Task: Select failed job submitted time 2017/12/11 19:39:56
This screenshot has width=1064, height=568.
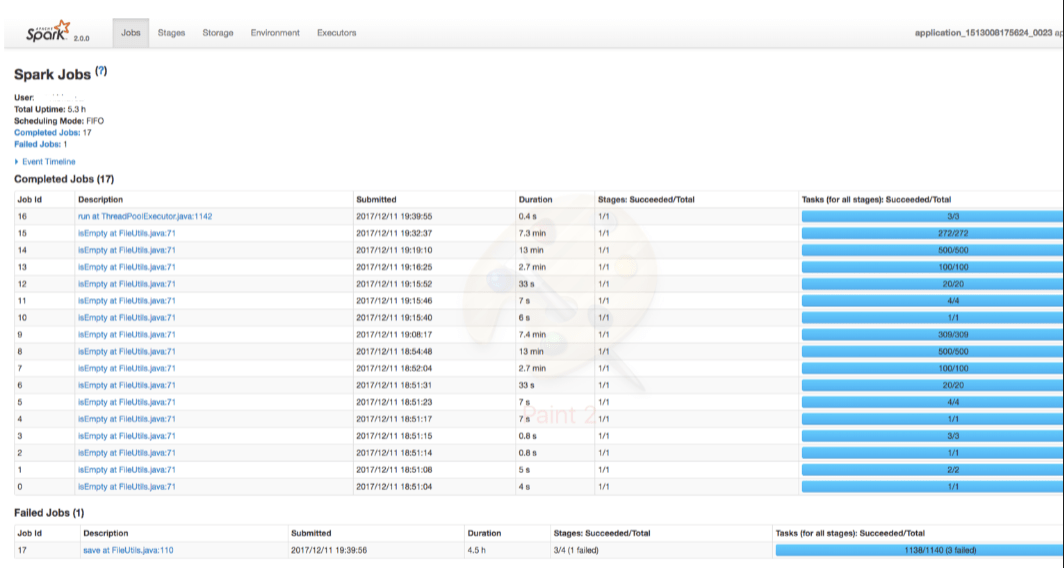Action: click(329, 550)
